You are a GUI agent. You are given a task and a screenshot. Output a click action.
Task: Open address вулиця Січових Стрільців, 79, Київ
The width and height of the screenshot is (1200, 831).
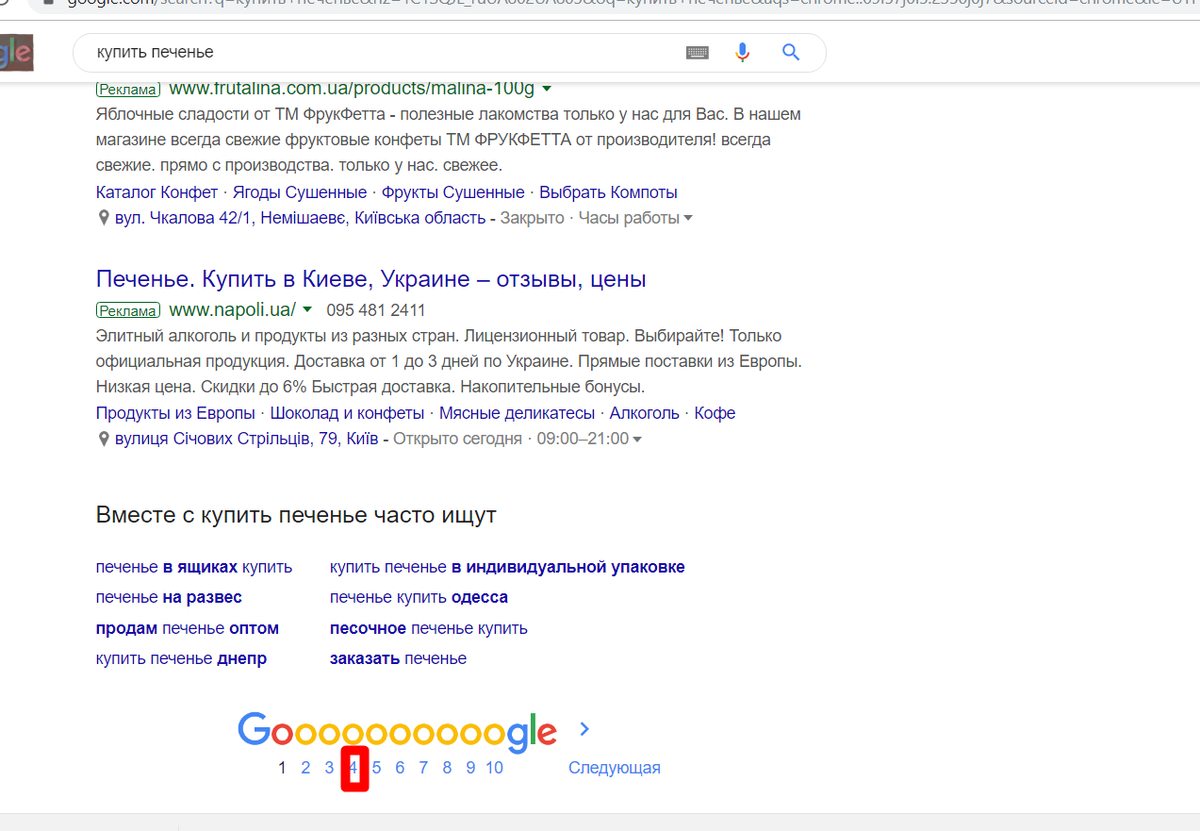(246, 439)
